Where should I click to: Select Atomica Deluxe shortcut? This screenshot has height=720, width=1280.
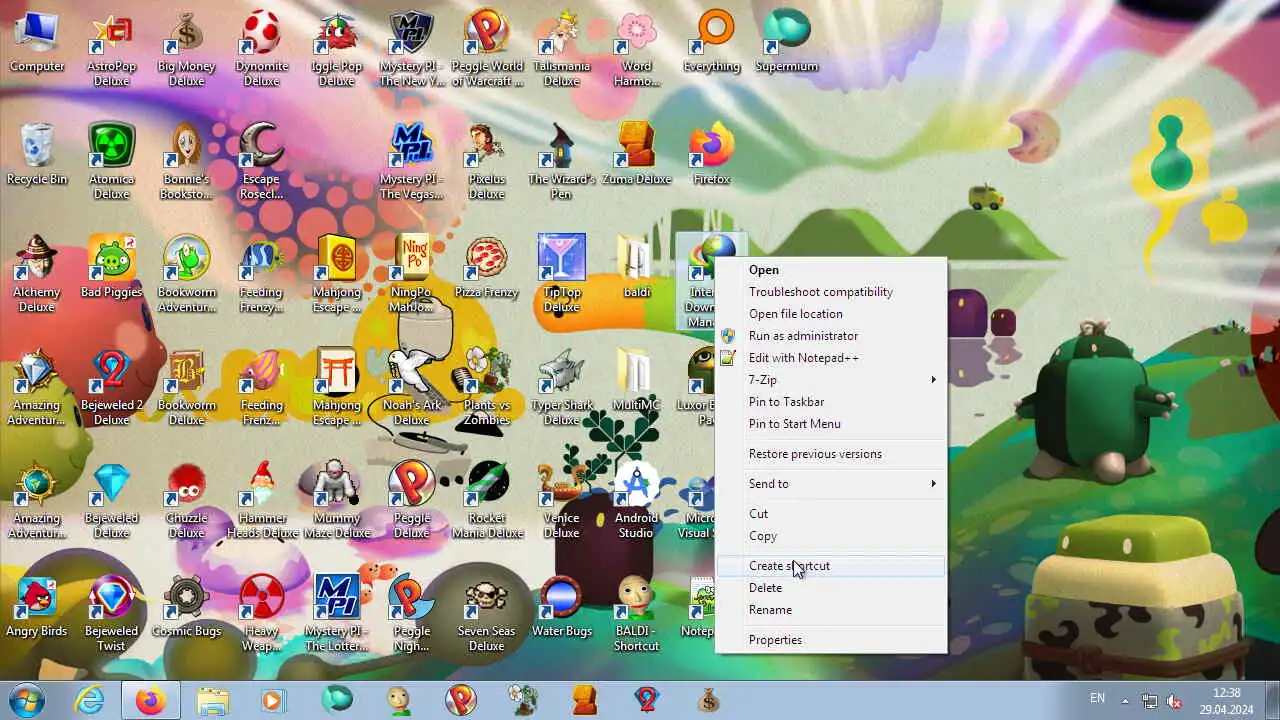tap(112, 162)
